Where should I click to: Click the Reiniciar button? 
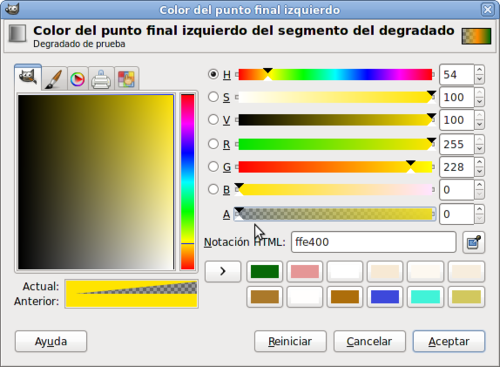click(290, 341)
